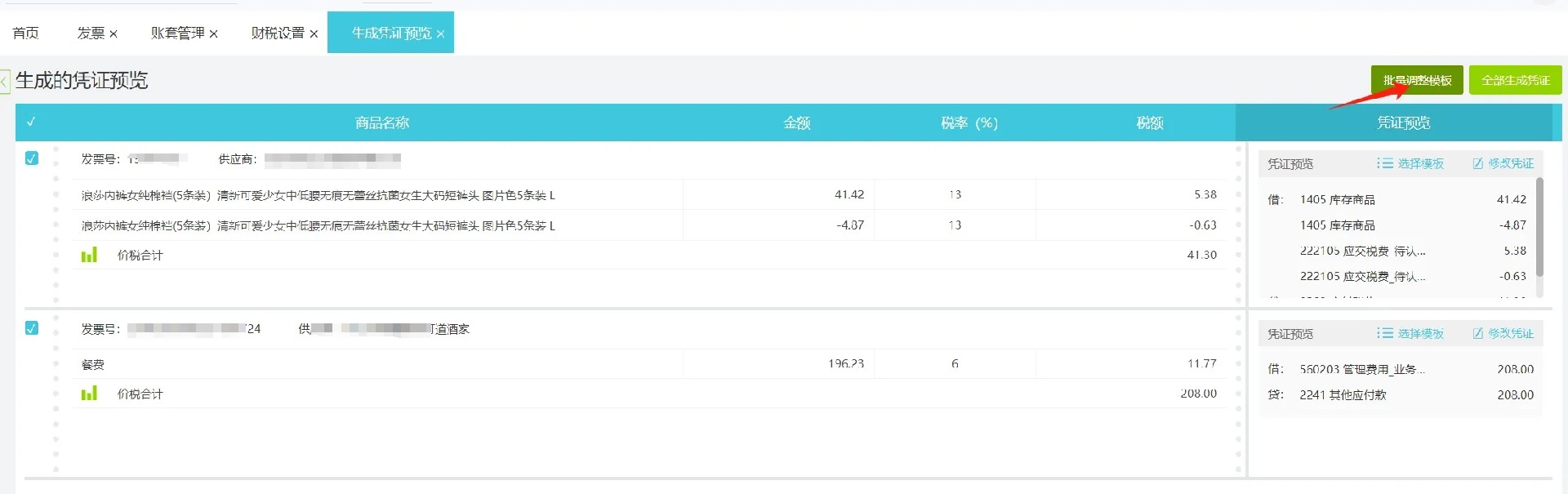Close the 财税设置 tab
The width and height of the screenshot is (1568, 494).
pyautogui.click(x=314, y=33)
